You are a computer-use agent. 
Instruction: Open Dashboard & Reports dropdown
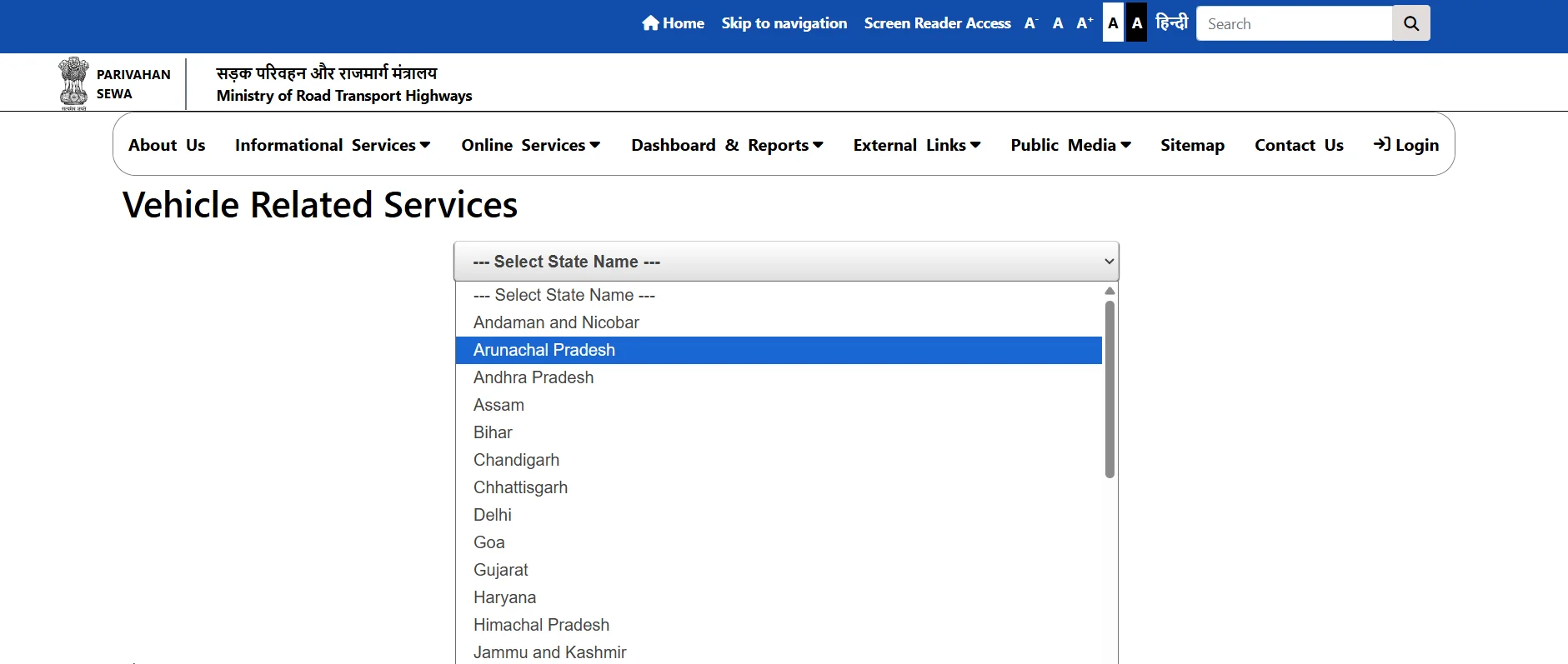727,145
